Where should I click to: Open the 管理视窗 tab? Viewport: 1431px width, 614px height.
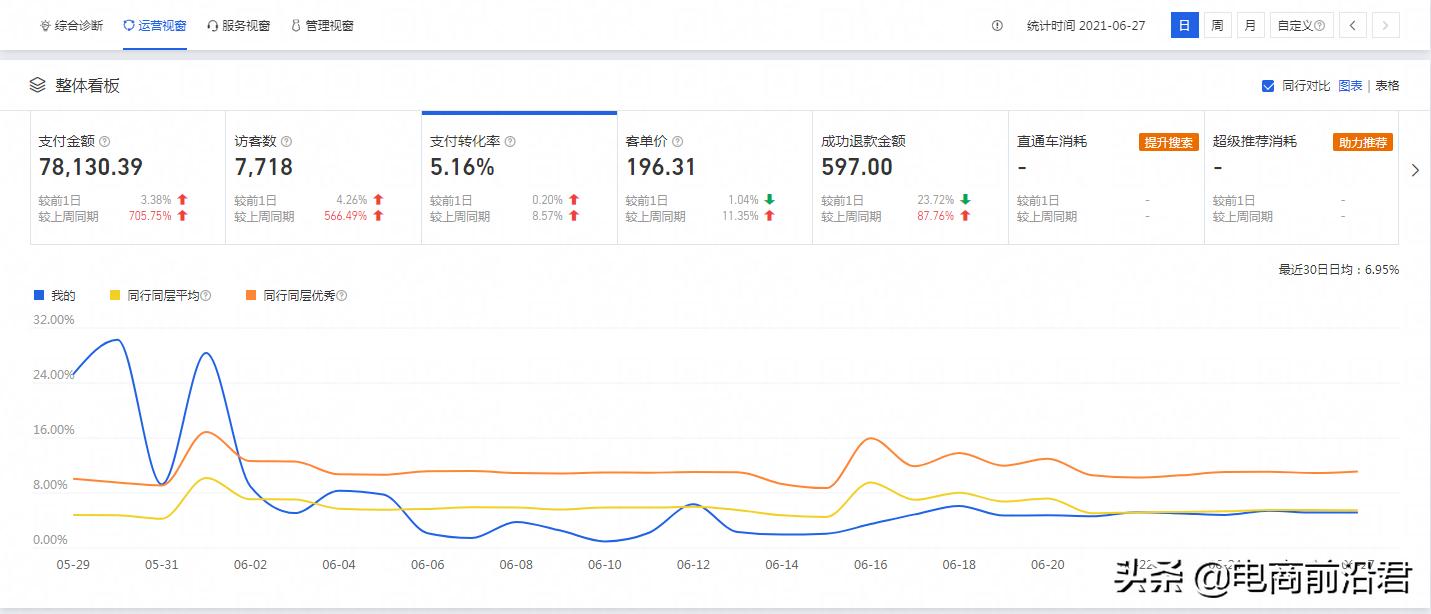(x=322, y=26)
